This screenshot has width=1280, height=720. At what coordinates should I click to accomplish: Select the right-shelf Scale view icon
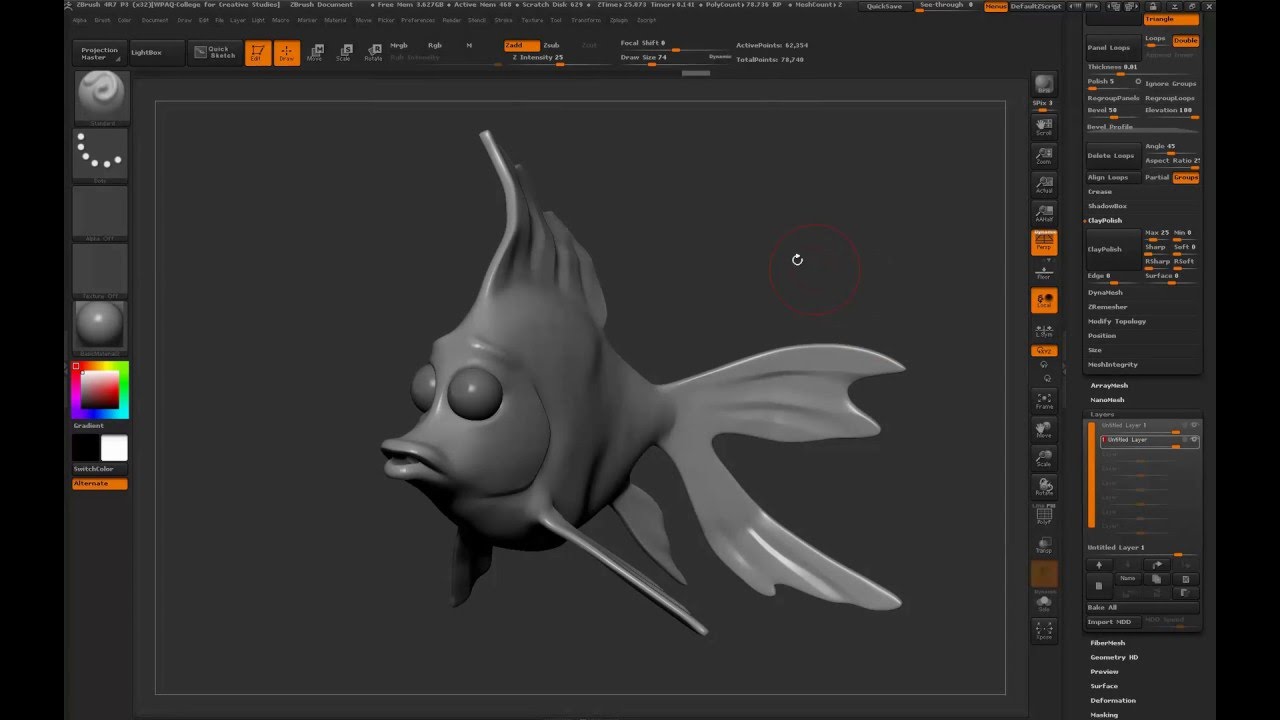coord(1044,459)
